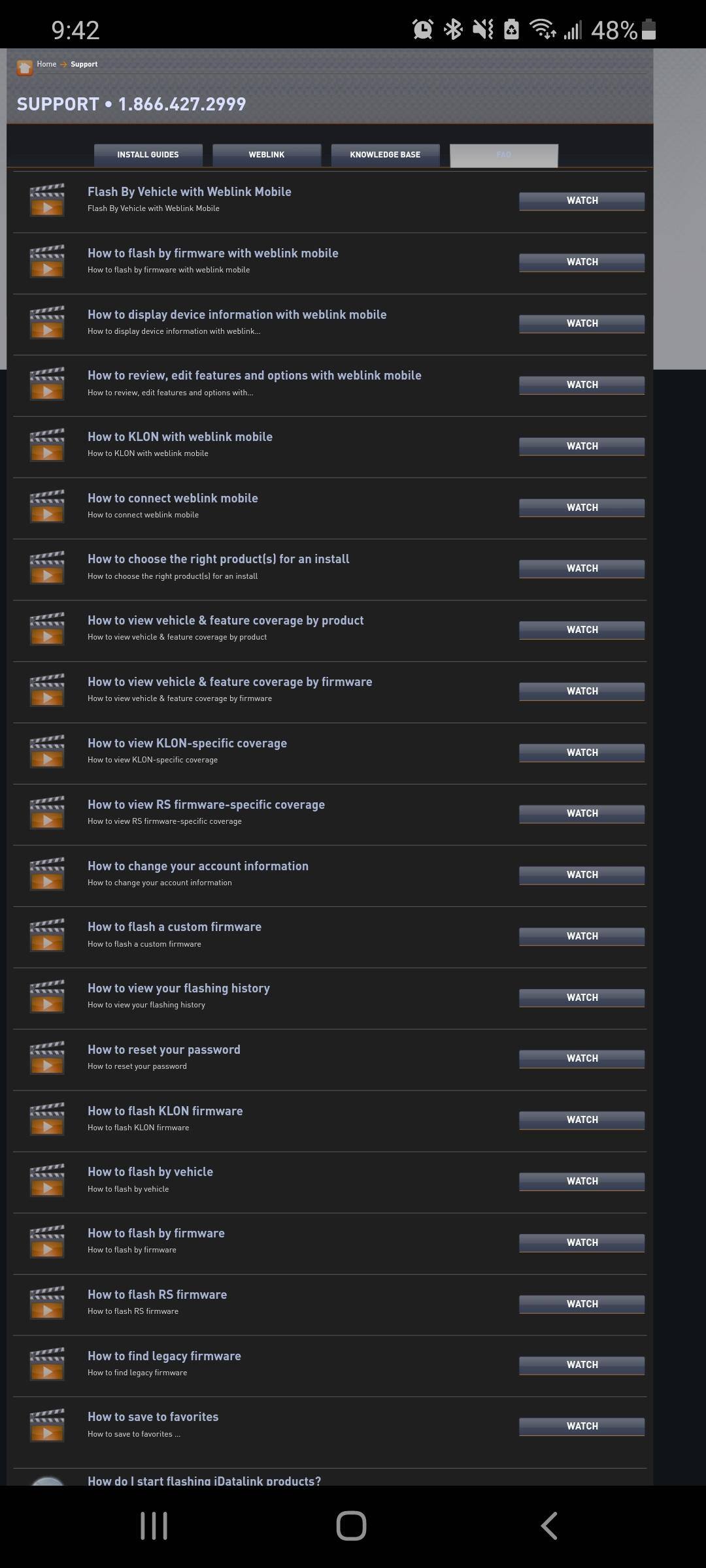Screen dimensions: 706x1568
Task: Tap video icon beside How to save to favorites
Action: click(x=47, y=1425)
